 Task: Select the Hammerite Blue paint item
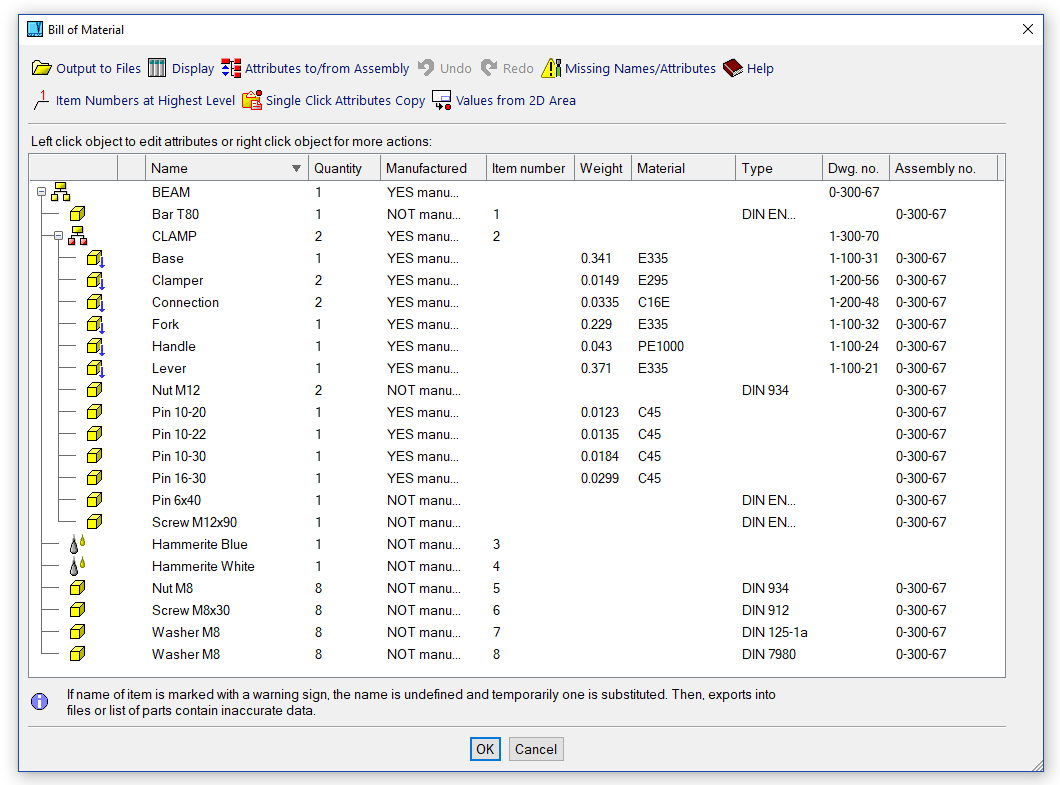coord(199,544)
